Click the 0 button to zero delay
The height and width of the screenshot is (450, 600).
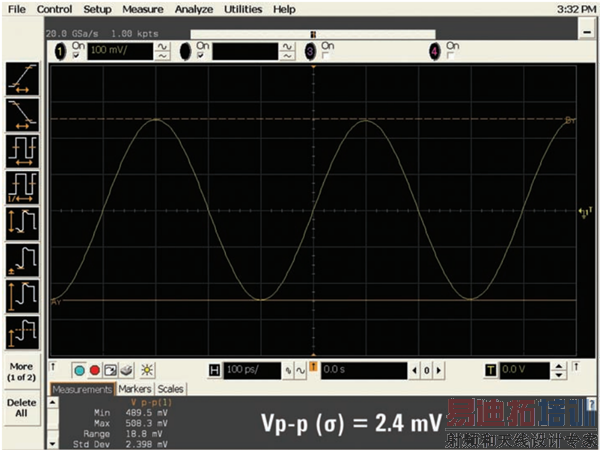pos(427,370)
